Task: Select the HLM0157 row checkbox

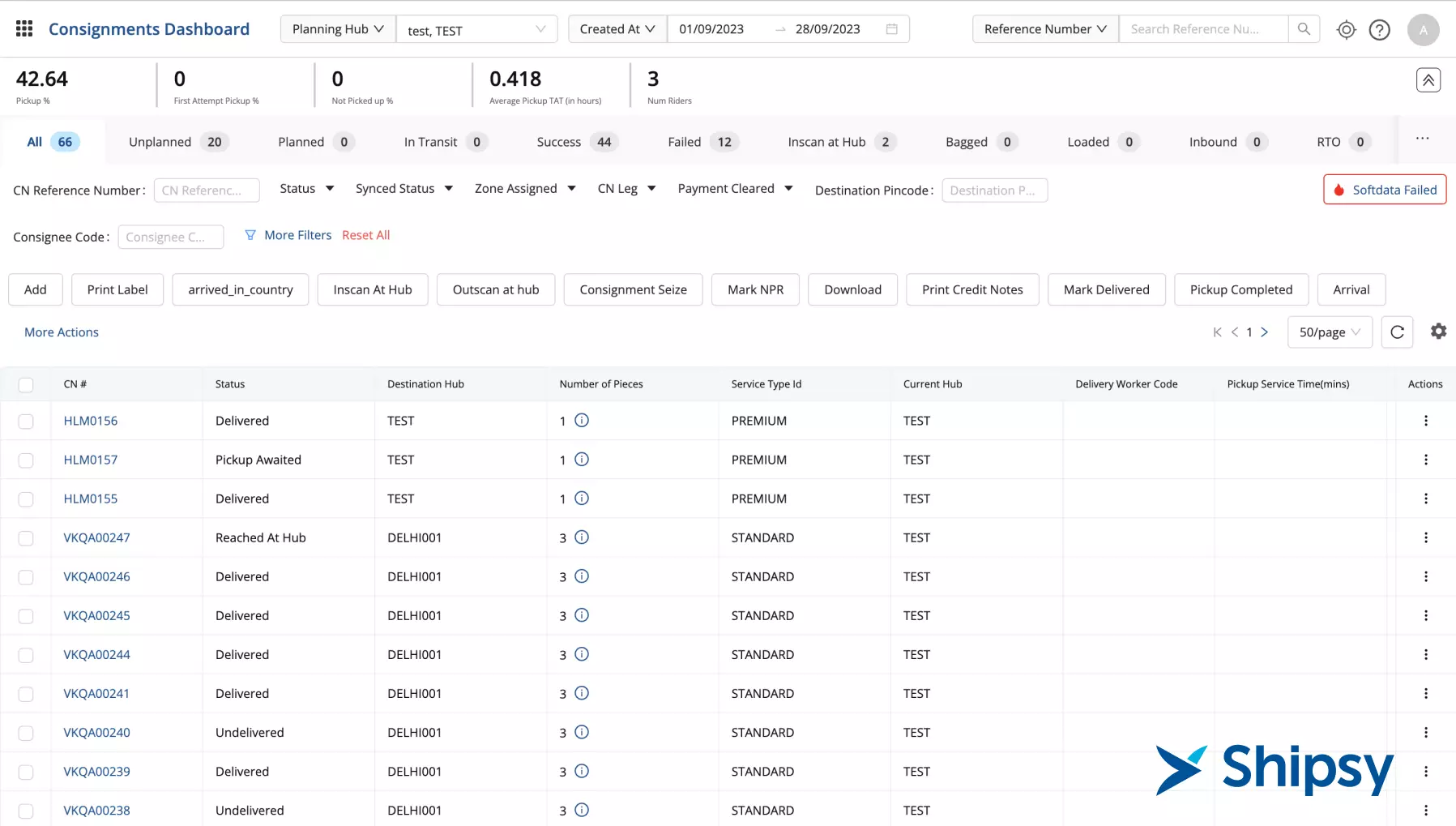Action: point(26,460)
